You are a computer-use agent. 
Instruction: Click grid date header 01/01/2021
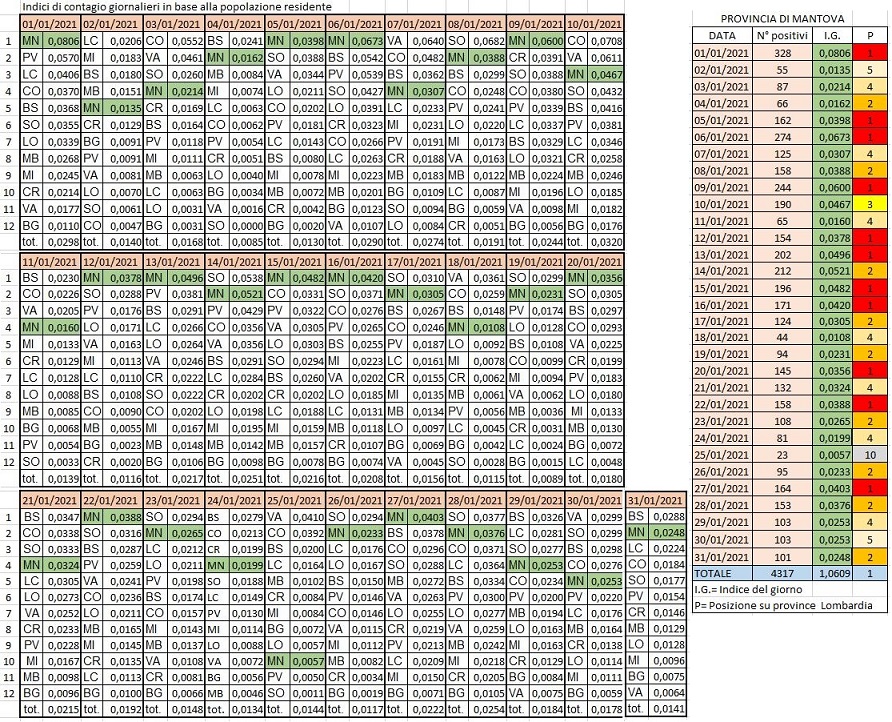click(50, 24)
